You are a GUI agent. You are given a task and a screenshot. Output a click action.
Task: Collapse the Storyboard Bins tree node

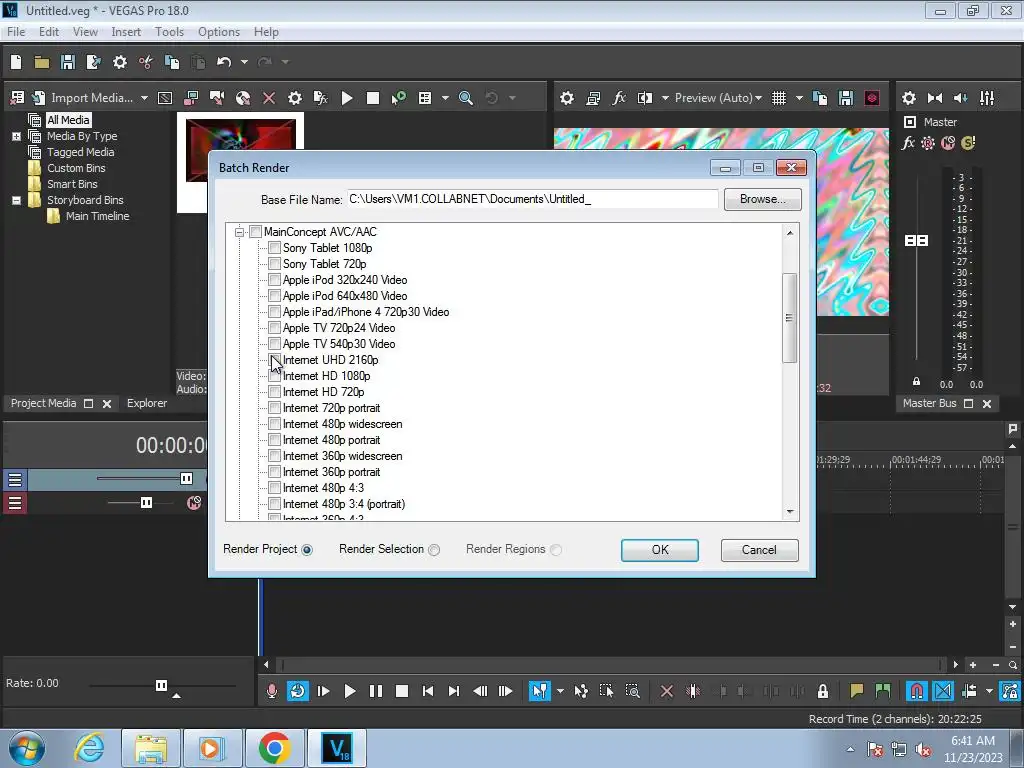coord(16,200)
